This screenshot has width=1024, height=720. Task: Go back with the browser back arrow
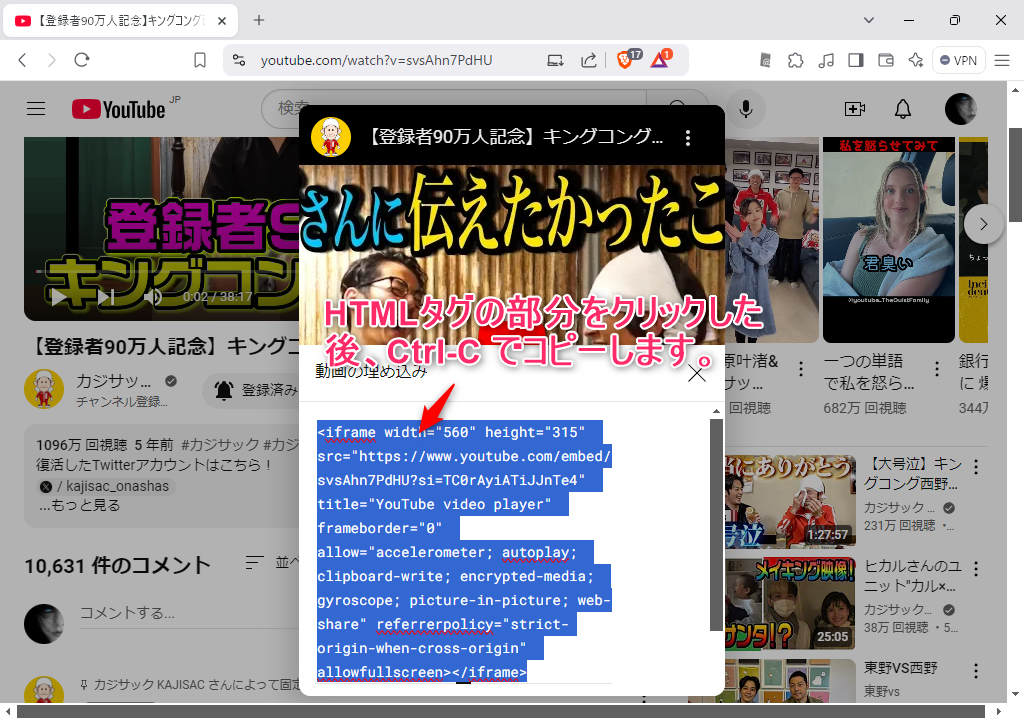22,60
